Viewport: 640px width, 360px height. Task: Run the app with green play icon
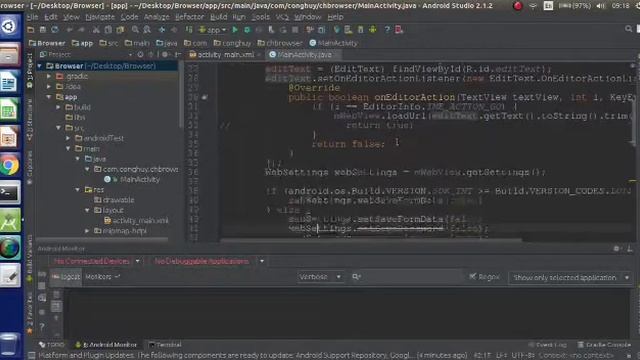[235, 30]
